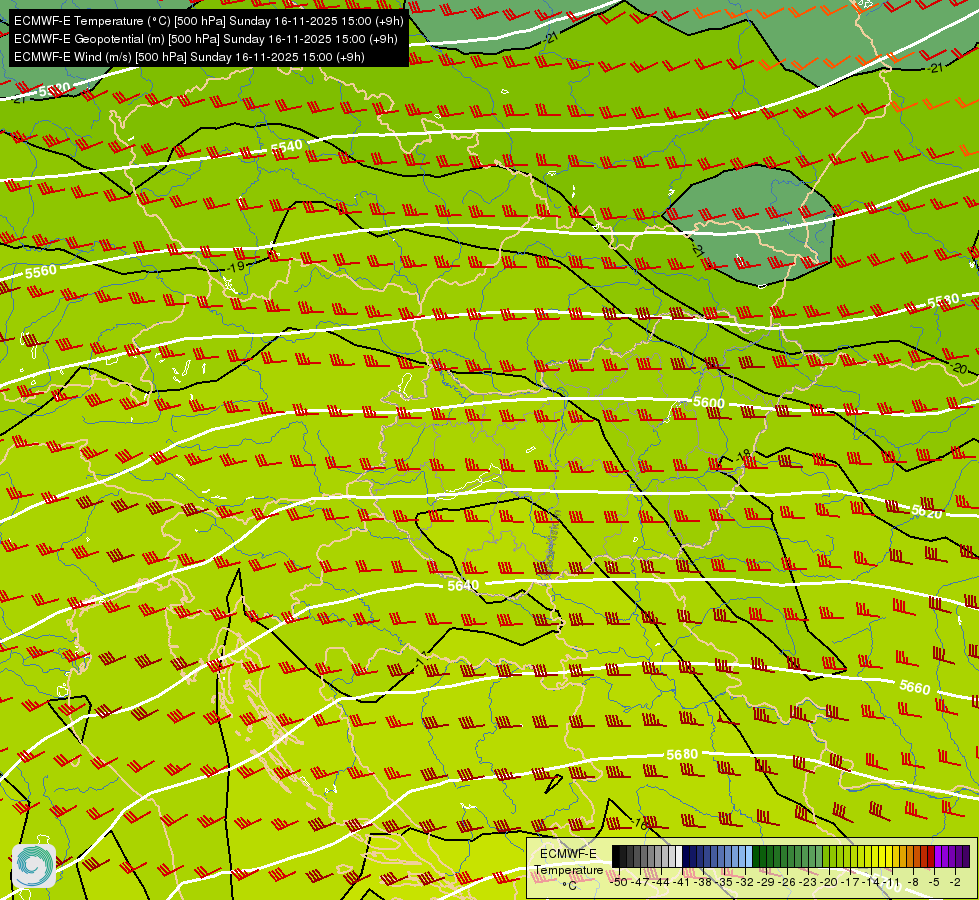This screenshot has width=979, height=900.
Task: Click the -47 legend scale value
Action: tap(641, 883)
